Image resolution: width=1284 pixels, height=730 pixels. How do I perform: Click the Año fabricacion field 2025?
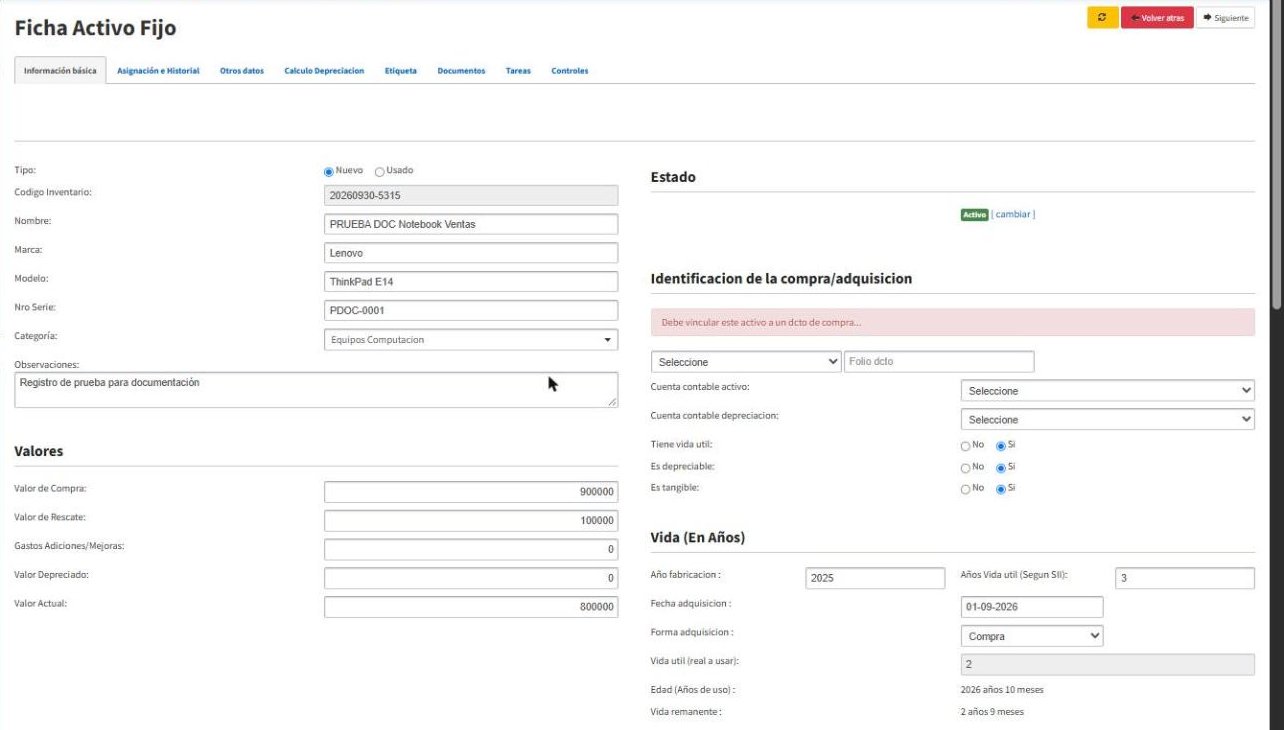tap(875, 578)
